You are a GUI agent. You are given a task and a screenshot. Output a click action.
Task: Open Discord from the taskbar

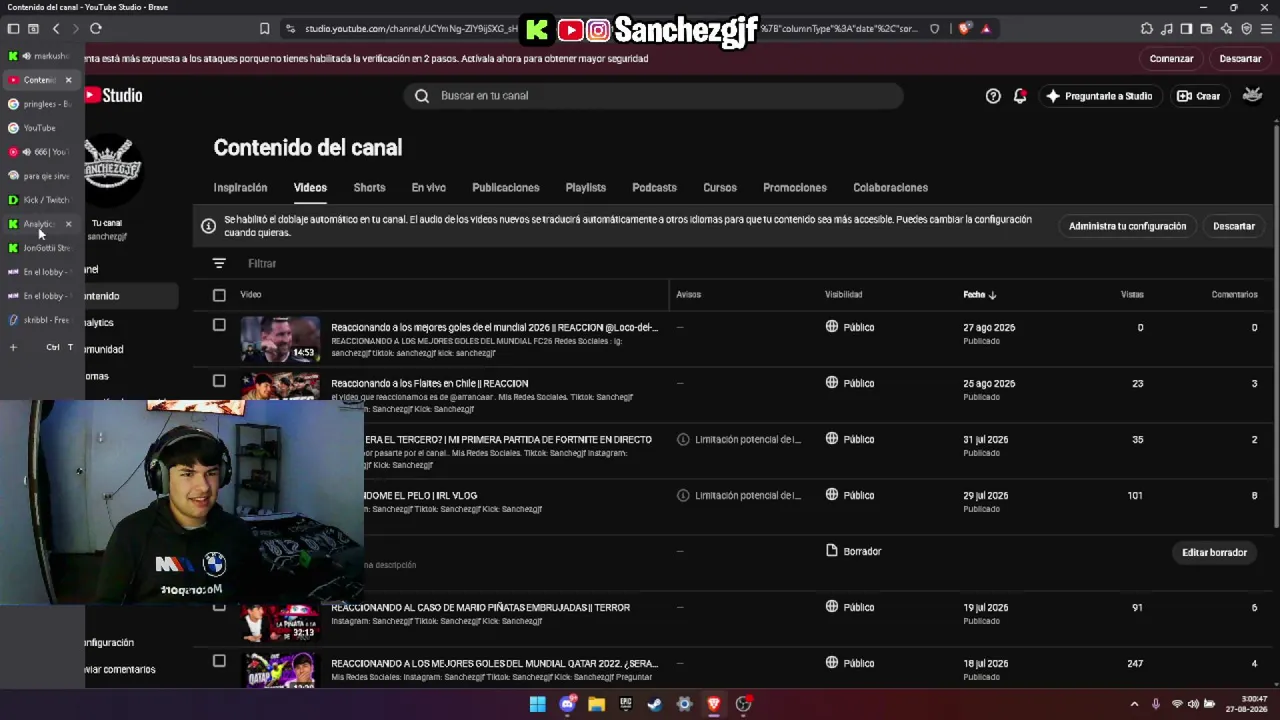pyautogui.click(x=568, y=704)
